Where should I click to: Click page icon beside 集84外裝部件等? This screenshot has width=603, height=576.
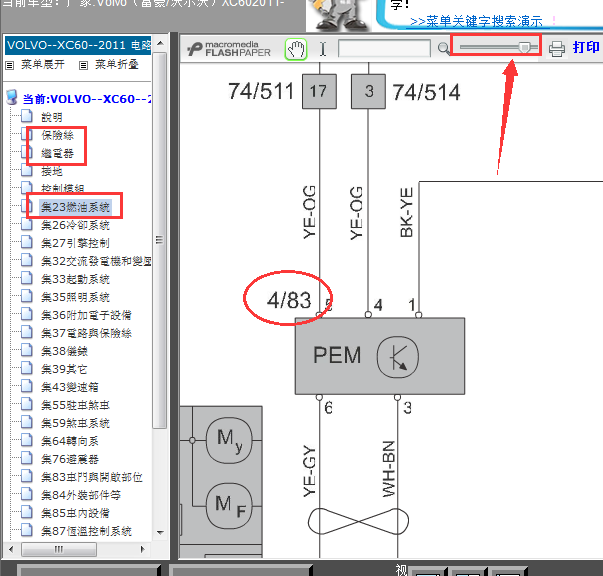tap(27, 494)
